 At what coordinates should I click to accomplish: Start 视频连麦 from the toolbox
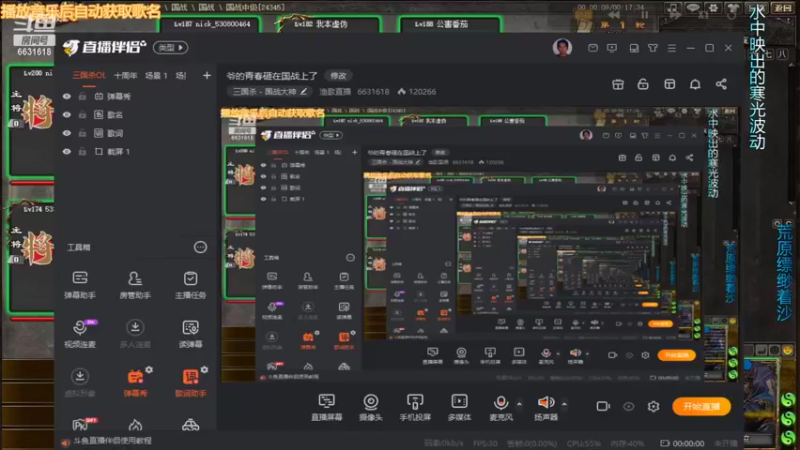[x=80, y=334]
